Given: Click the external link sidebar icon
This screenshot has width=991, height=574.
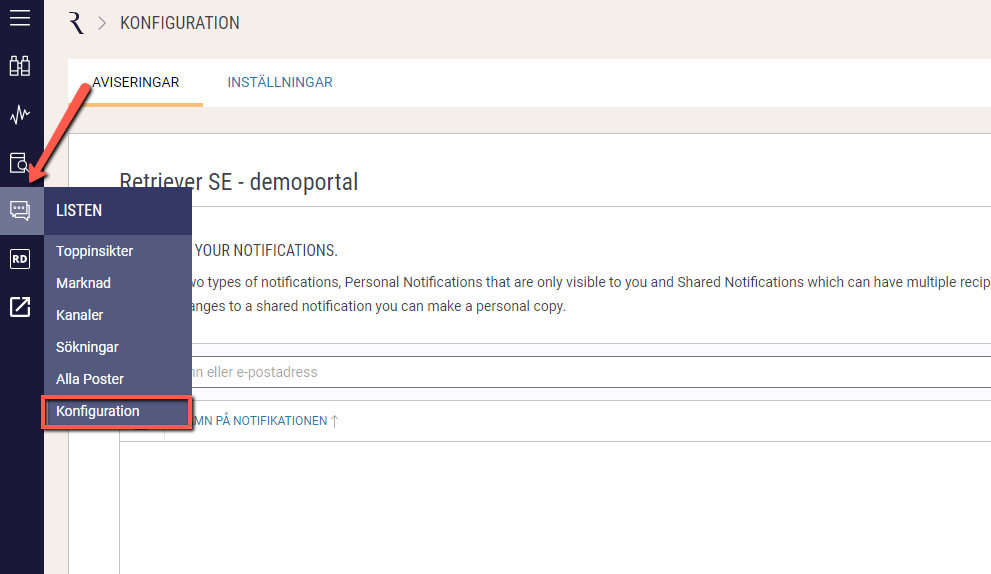Looking at the screenshot, I should click(20, 307).
